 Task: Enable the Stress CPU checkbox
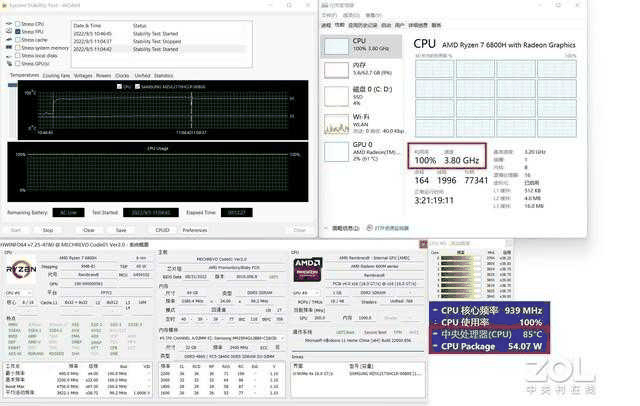tap(18, 24)
